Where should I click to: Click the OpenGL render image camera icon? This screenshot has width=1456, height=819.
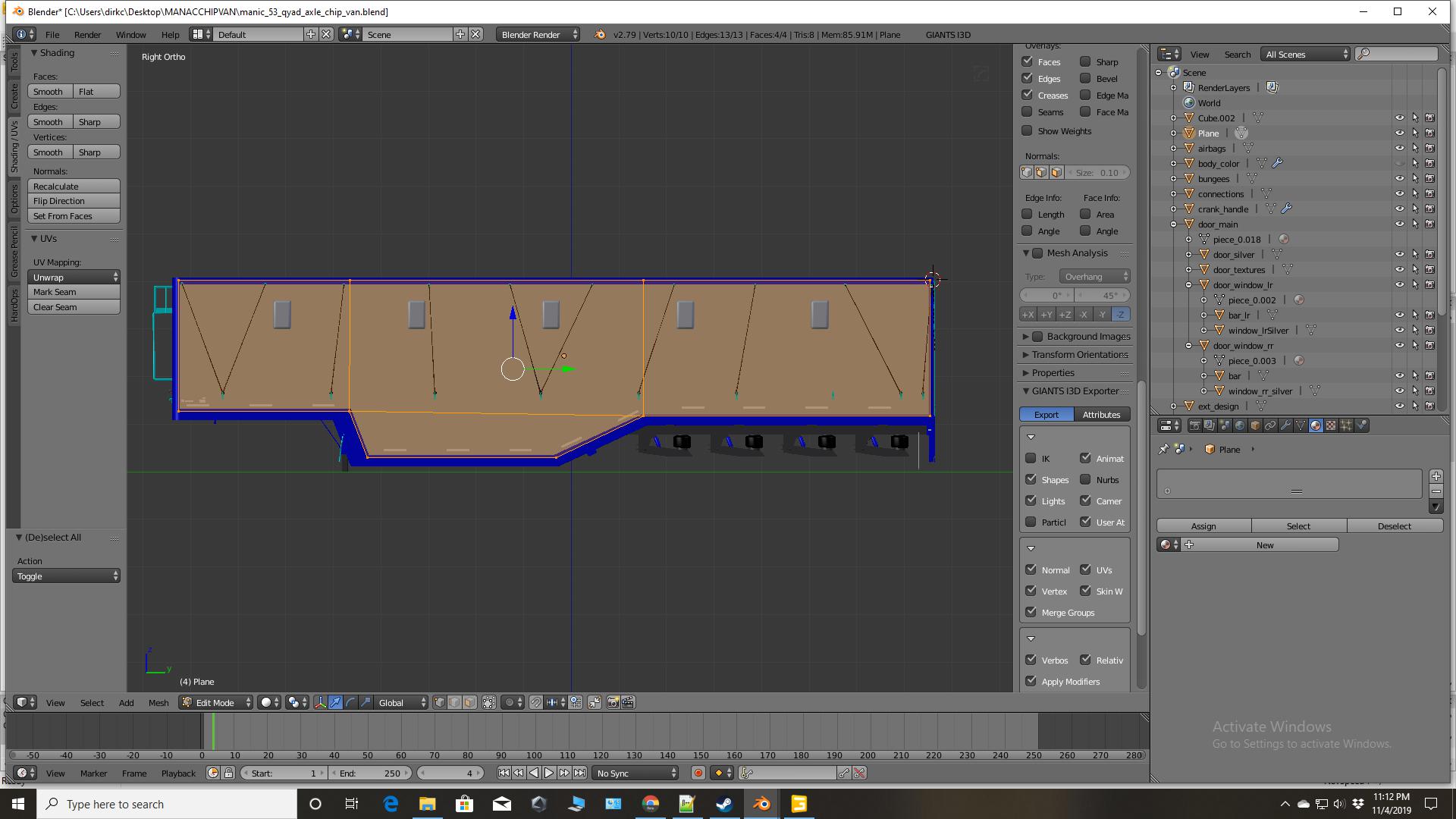pyautogui.click(x=613, y=703)
